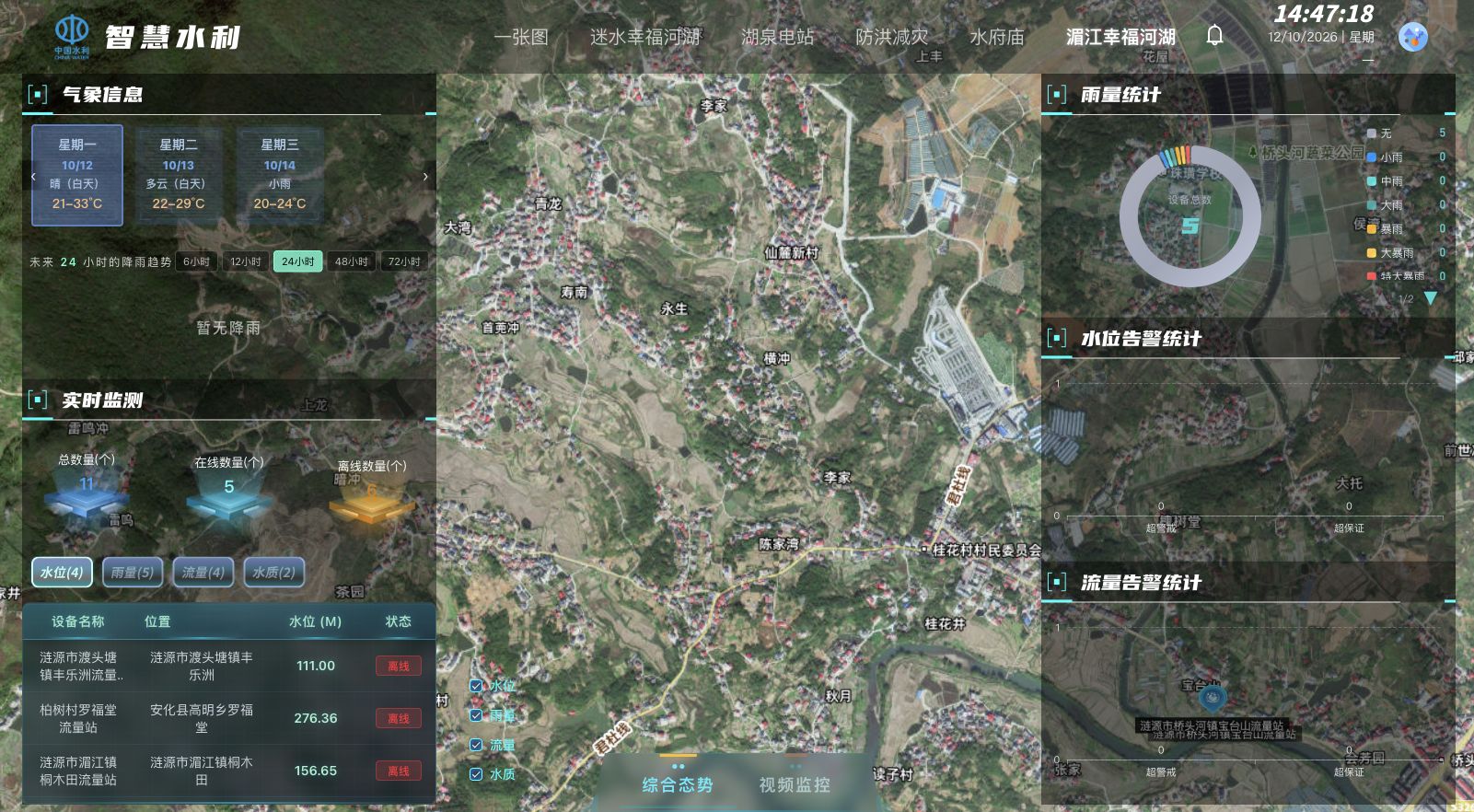1474x812 pixels.
Task: Show previous weather days with left arrow
Action: (33, 176)
